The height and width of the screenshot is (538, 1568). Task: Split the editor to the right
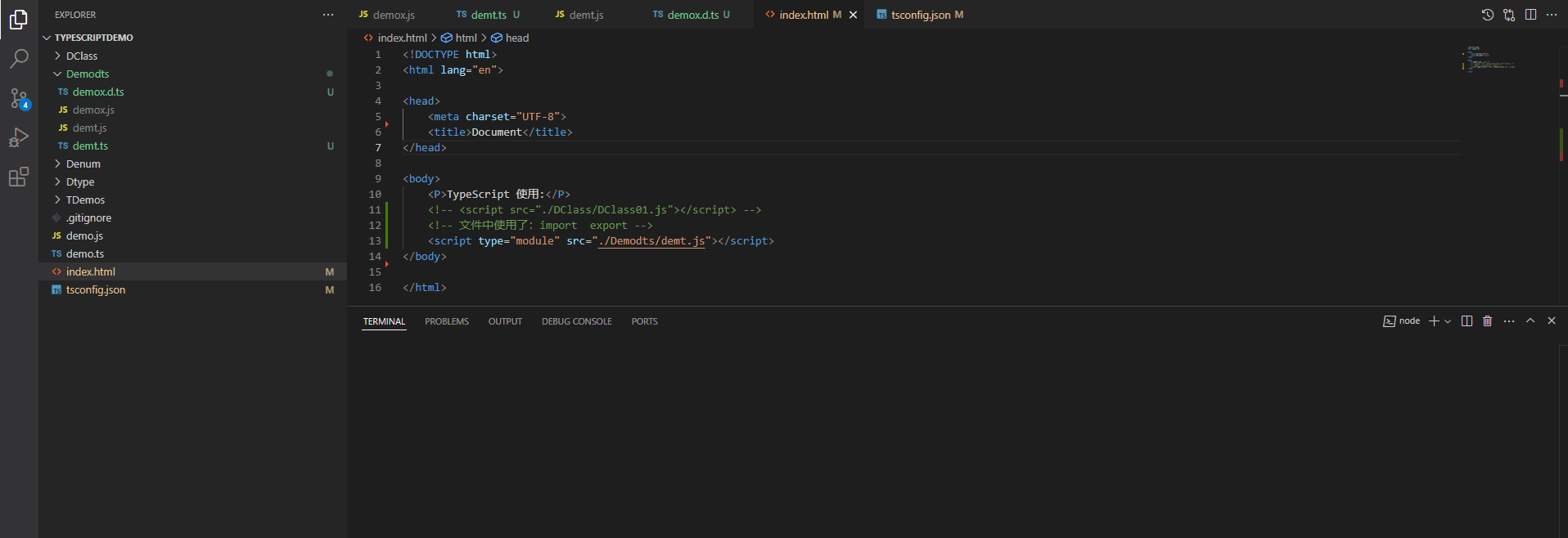pos(1530,15)
